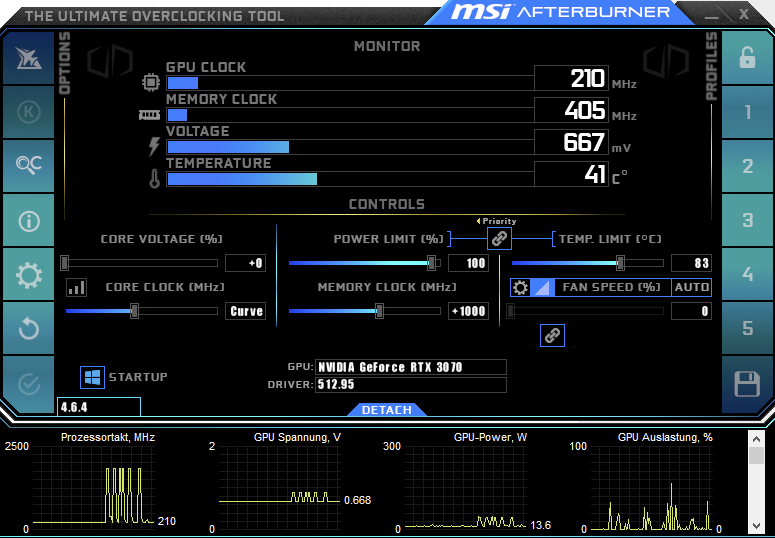Click the GPU name field NVIDIA GeForce RTX 3070

[411, 367]
